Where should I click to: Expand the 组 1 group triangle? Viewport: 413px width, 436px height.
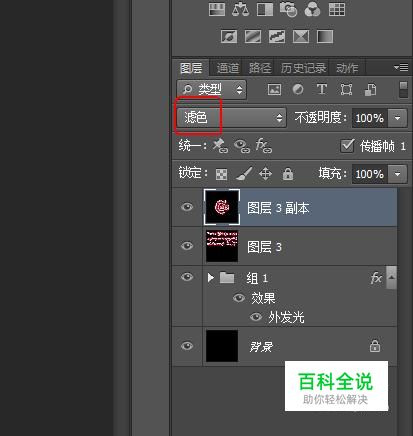(x=210, y=278)
